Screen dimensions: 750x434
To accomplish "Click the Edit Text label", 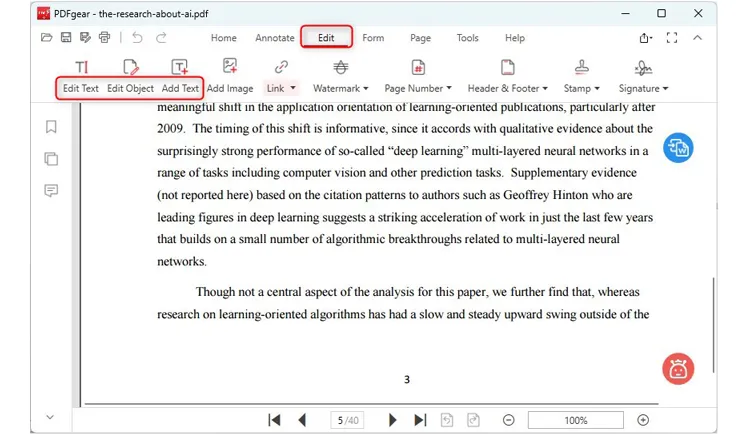I will coord(81,88).
